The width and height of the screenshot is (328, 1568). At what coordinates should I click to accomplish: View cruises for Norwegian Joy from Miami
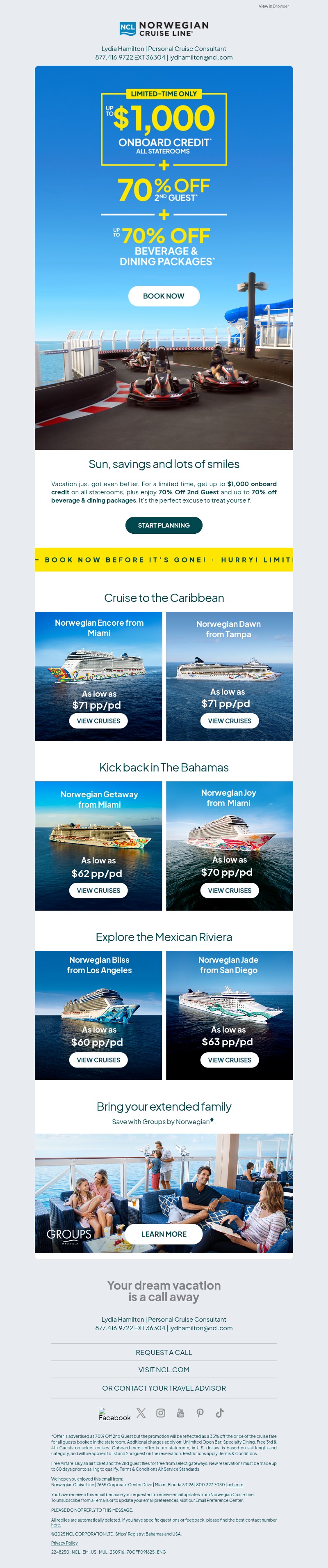tap(230, 891)
